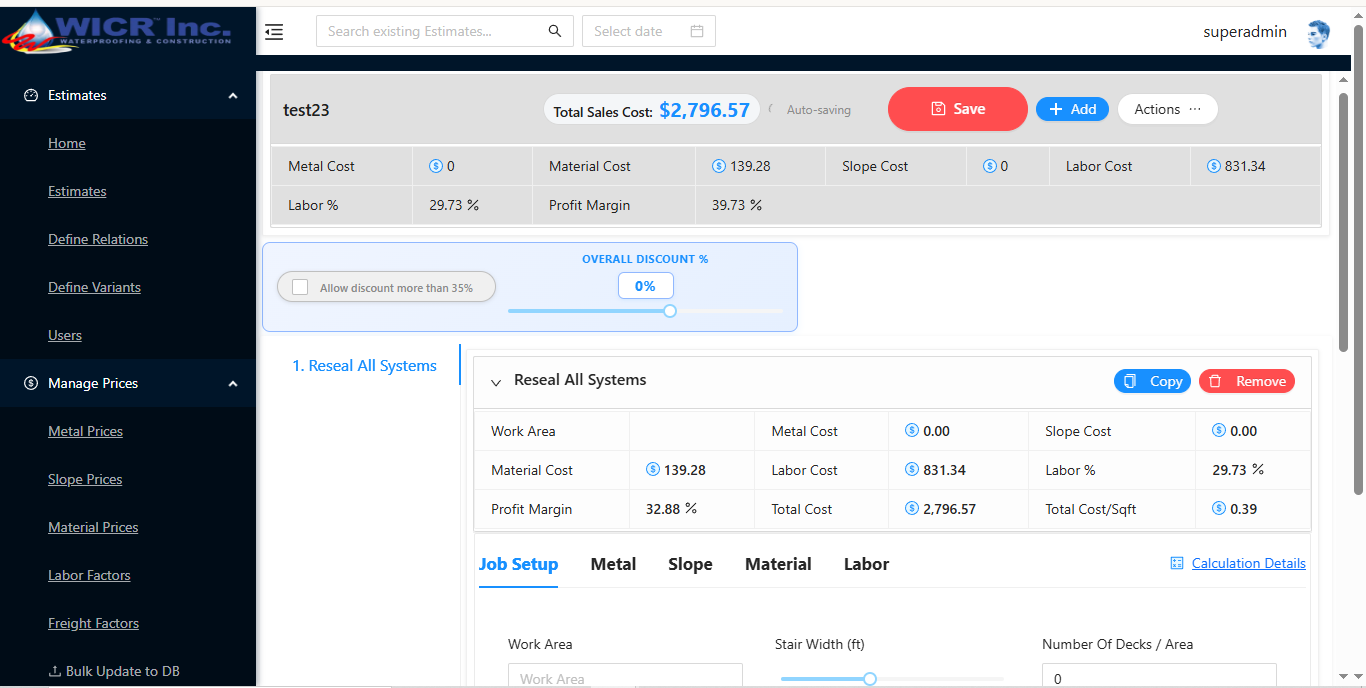Click the ellipsis icon on Actions
The height and width of the screenshot is (688, 1366).
[1195, 109]
